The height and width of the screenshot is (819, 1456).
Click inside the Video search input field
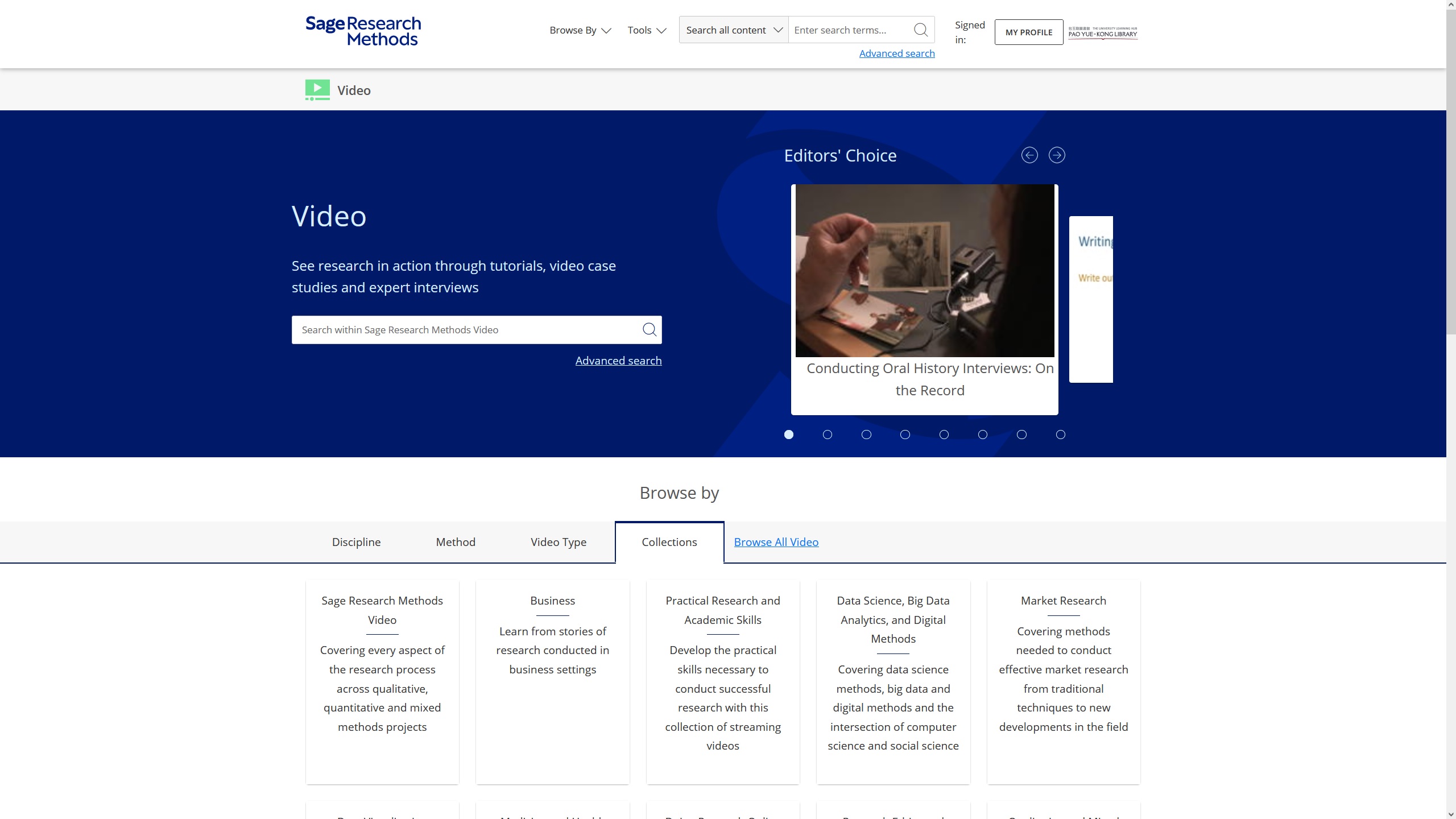click(x=476, y=330)
